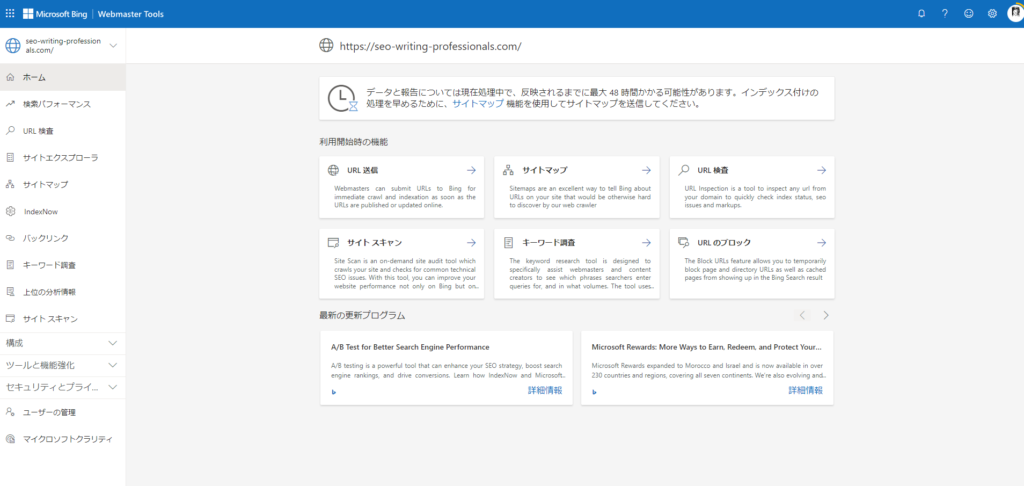Viewport: 1024px width, 486px height.
Task: Click the Microsoft Rewards article title
Action: pos(707,347)
